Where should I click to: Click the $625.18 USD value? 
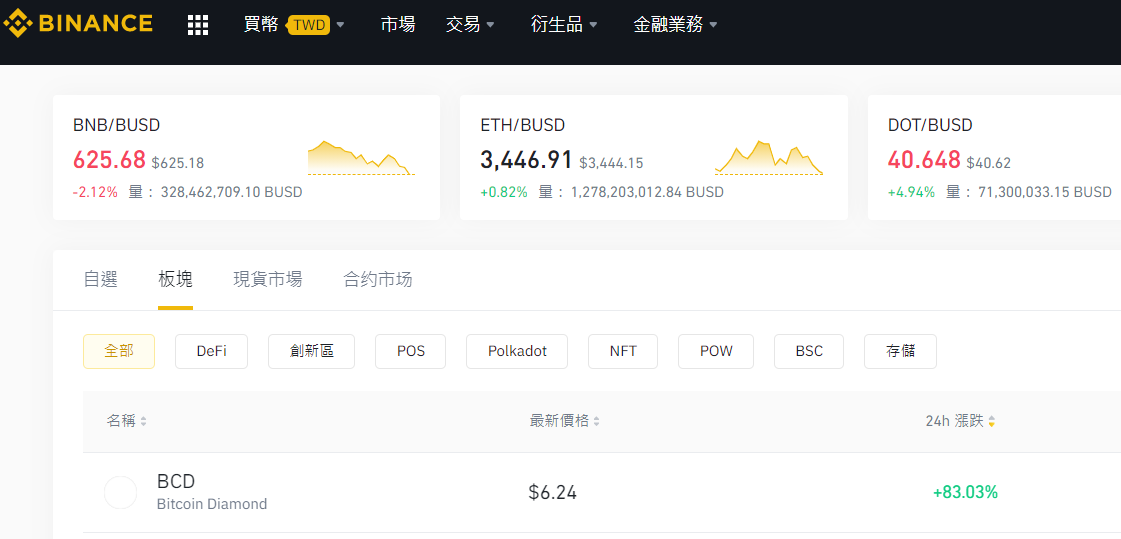(178, 163)
